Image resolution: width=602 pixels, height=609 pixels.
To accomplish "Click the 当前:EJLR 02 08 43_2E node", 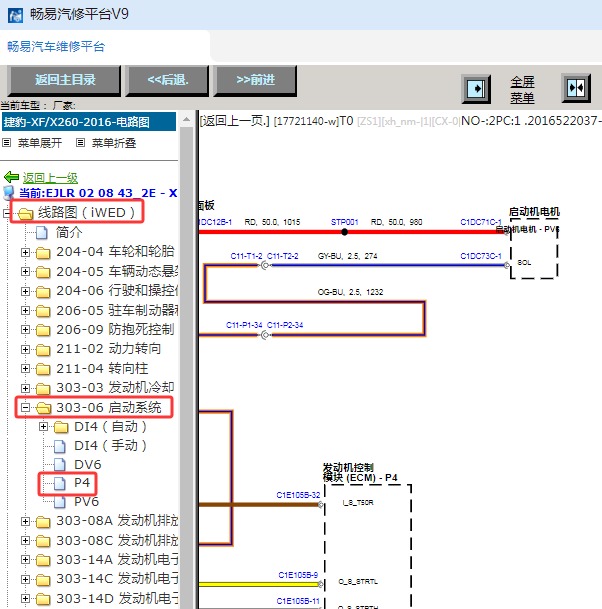I will (98, 193).
